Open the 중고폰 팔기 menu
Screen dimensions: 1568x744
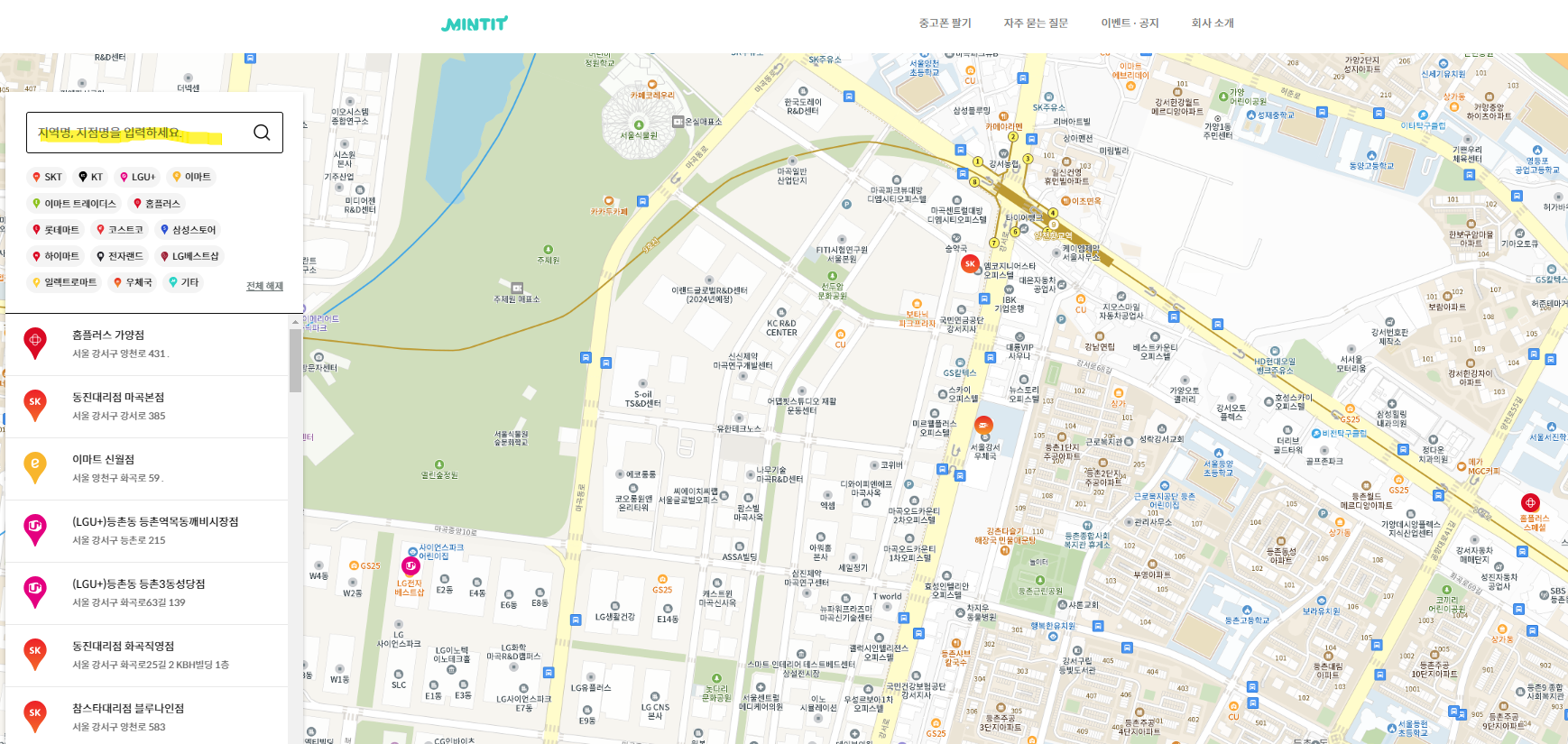click(x=945, y=23)
